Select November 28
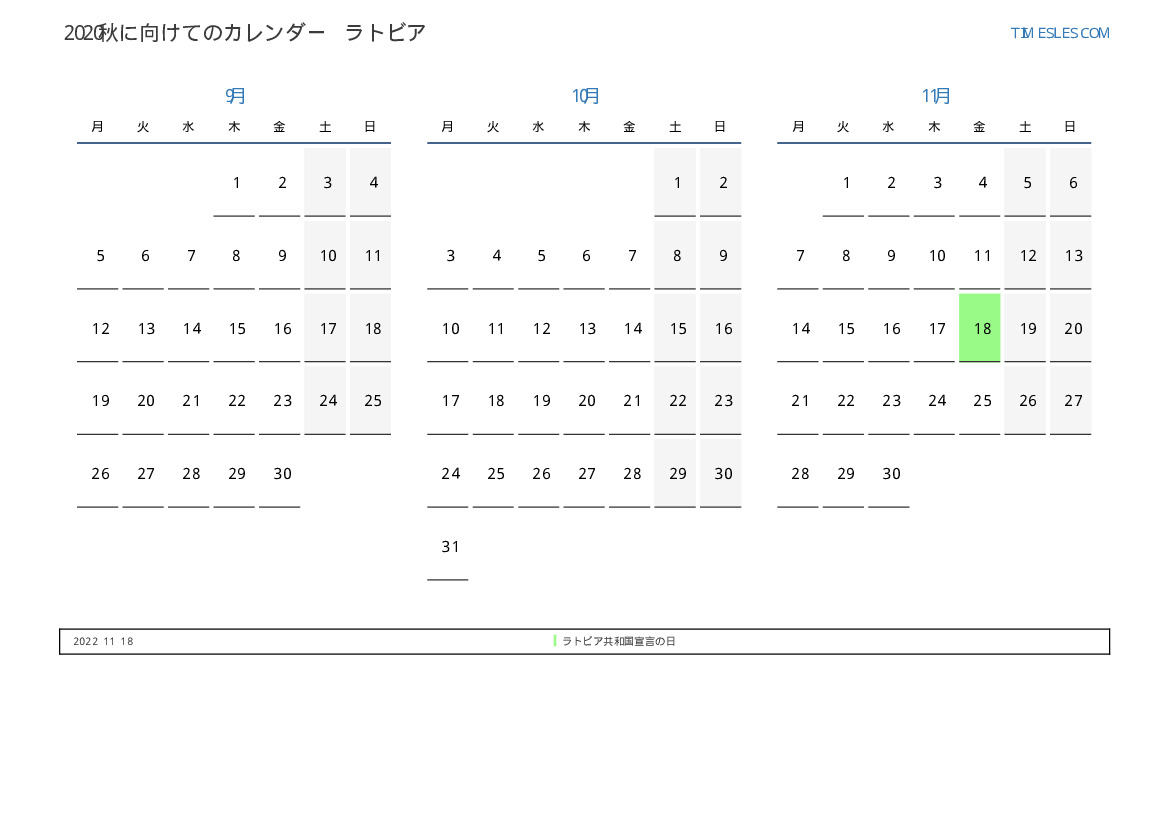 point(798,474)
